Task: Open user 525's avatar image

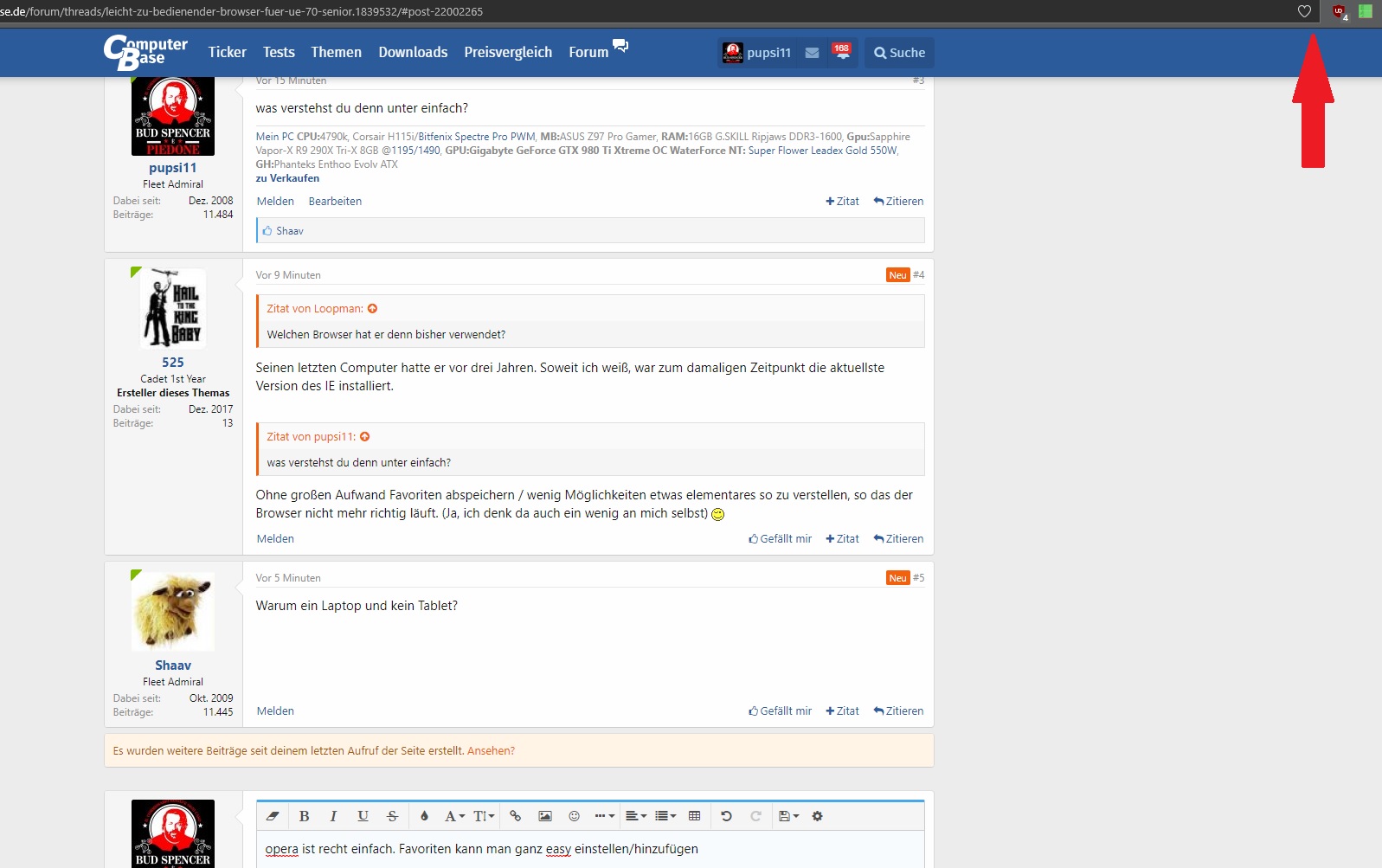Action: (x=172, y=308)
